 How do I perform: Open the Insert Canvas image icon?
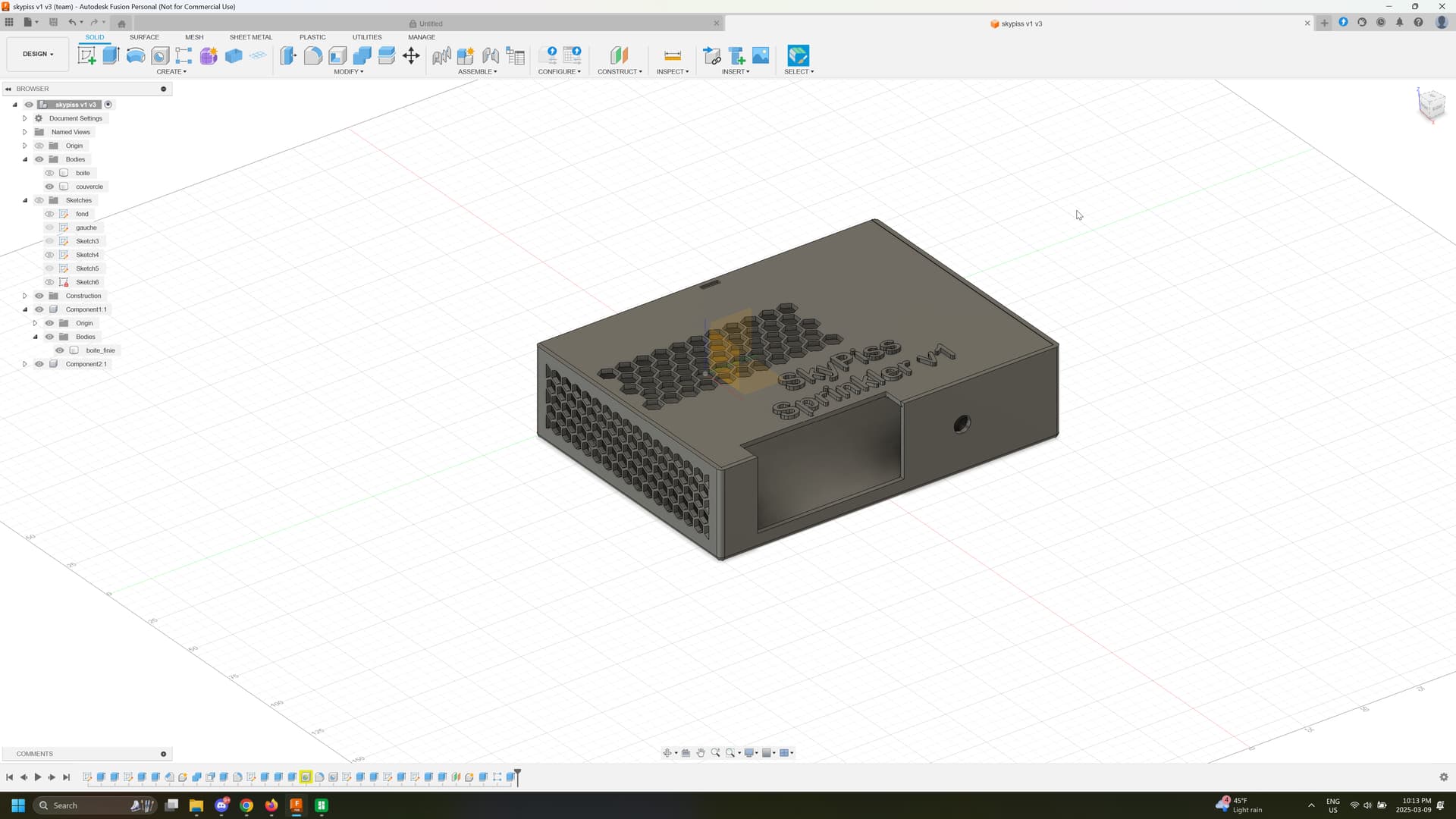(761, 55)
